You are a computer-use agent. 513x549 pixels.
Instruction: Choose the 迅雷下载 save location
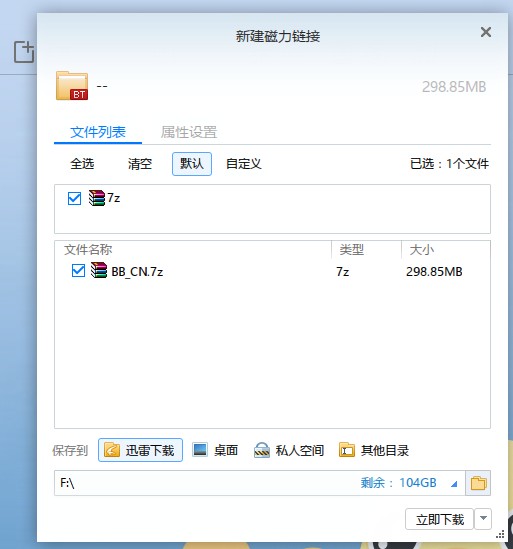click(x=140, y=450)
